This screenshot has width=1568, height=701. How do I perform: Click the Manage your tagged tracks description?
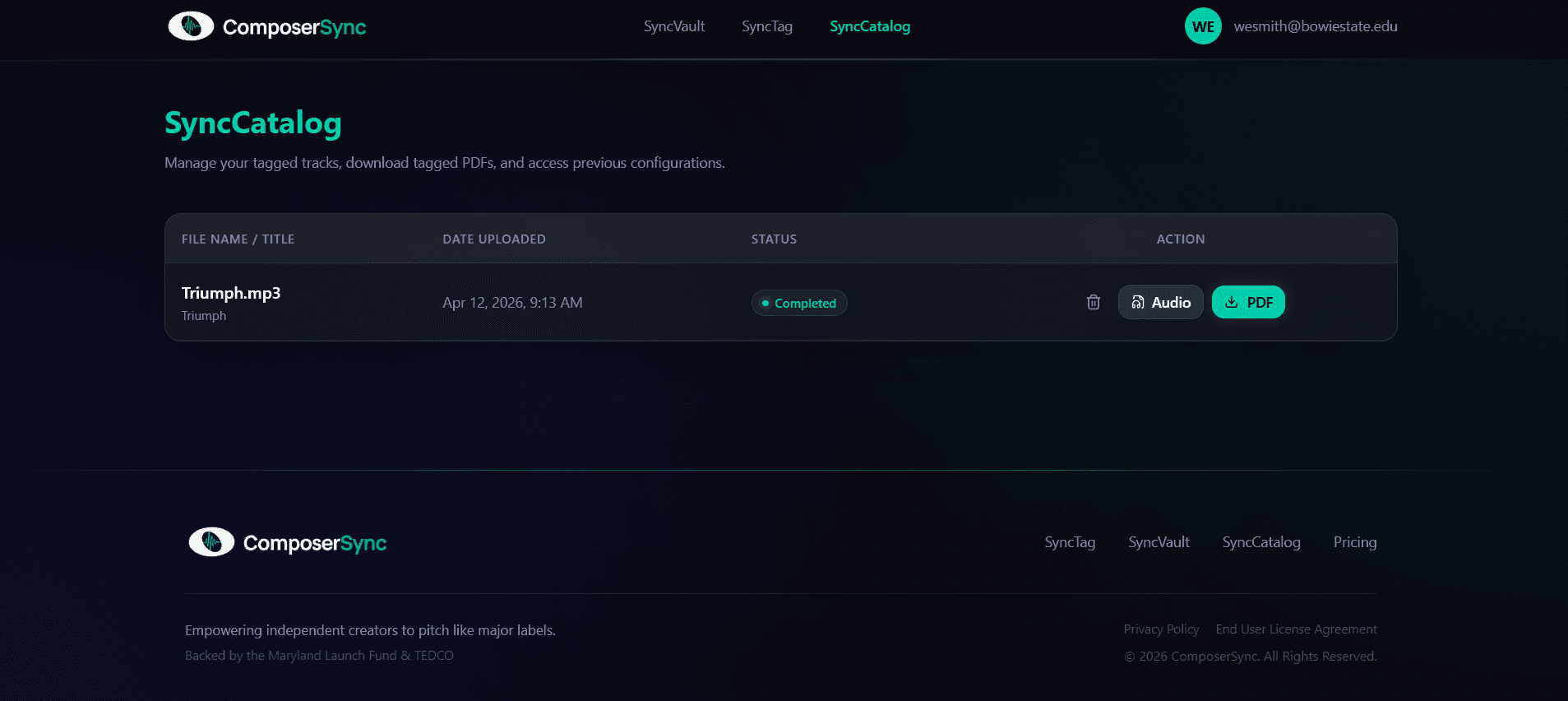pyautogui.click(x=445, y=163)
